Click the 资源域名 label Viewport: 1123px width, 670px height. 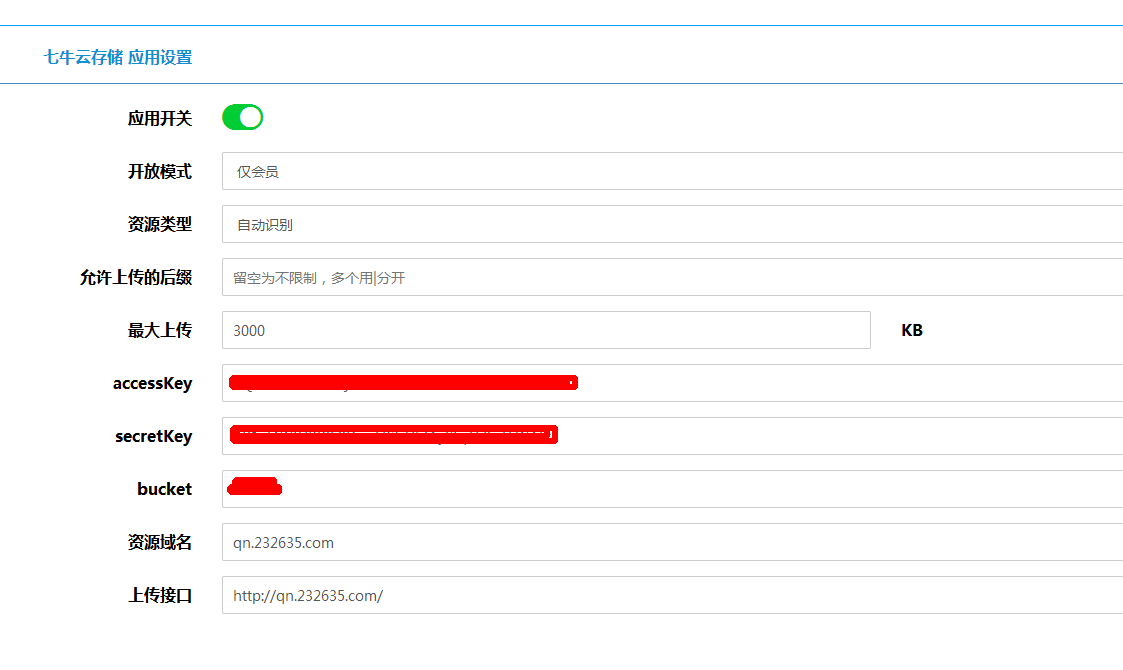(x=160, y=542)
